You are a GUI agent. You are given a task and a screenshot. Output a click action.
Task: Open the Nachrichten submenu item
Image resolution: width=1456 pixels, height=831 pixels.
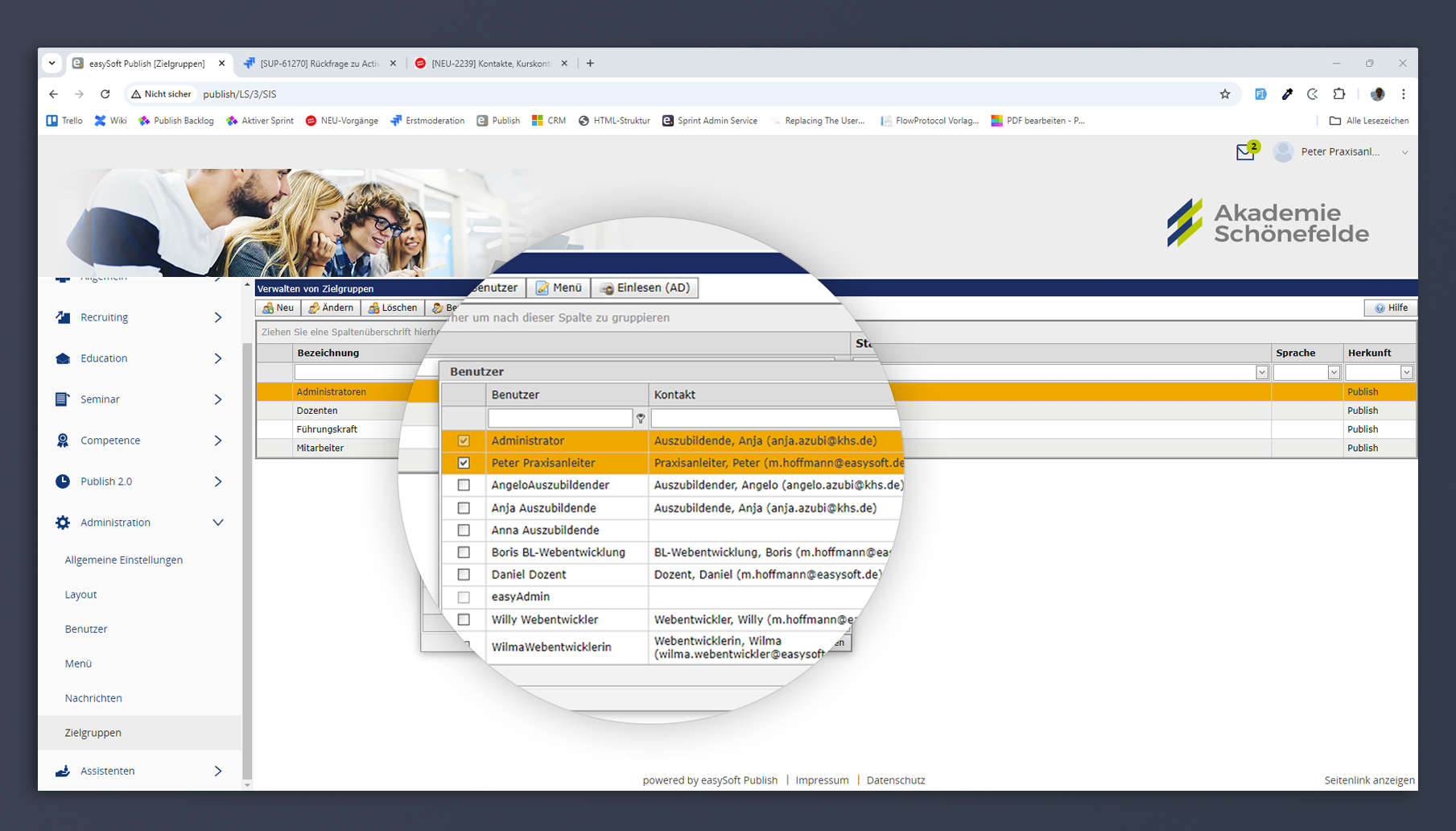(93, 698)
